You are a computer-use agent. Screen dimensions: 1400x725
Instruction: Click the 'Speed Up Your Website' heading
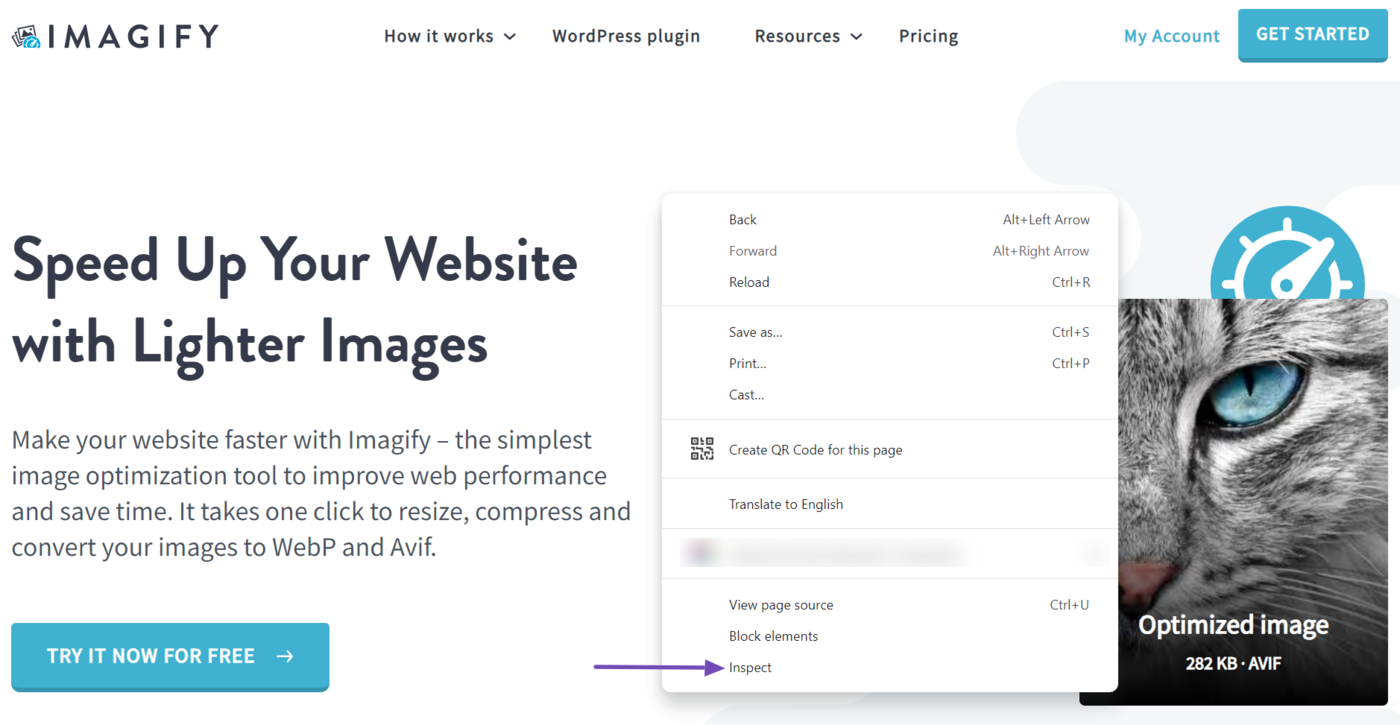(x=295, y=302)
